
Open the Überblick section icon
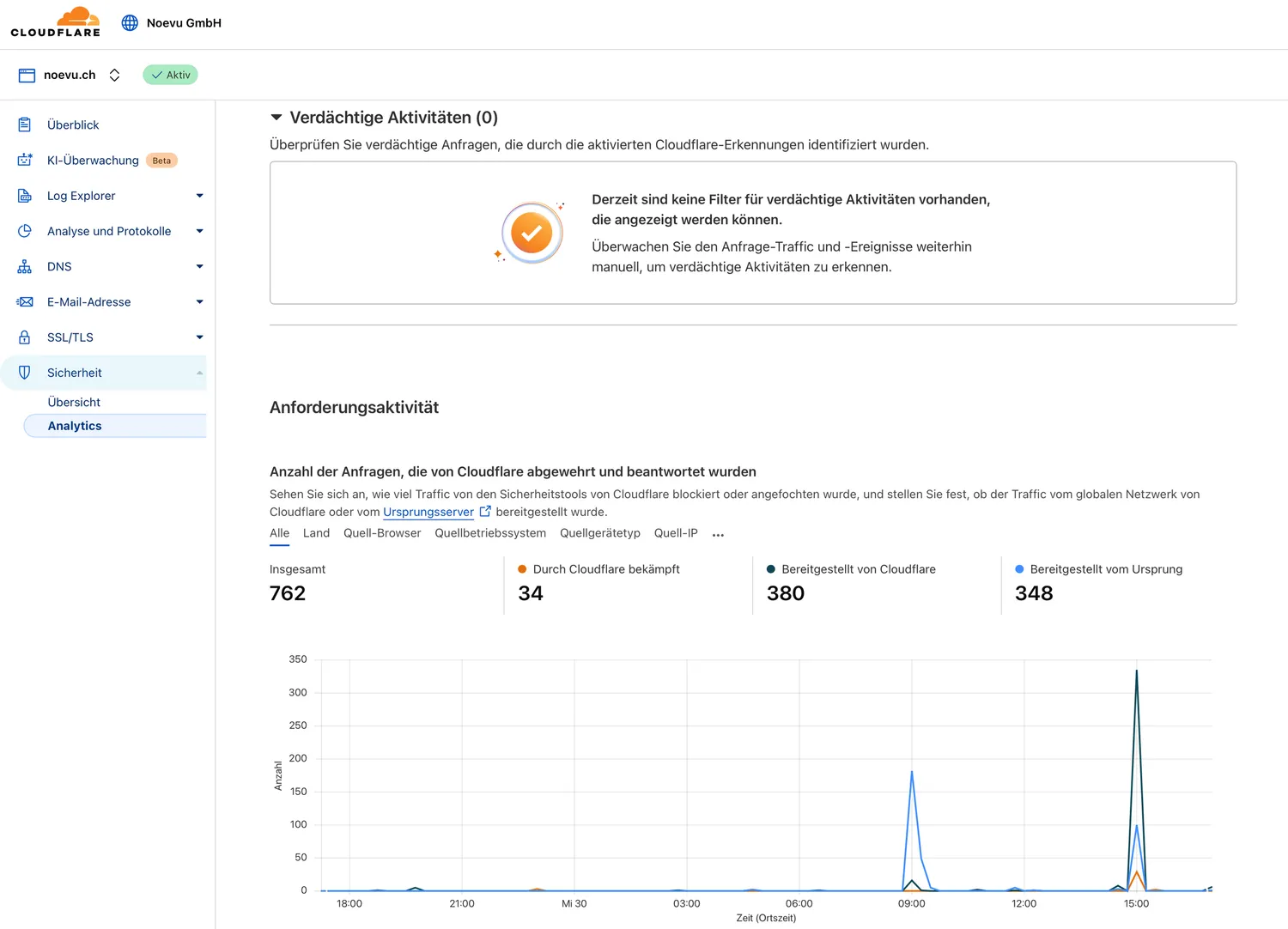click(24, 124)
